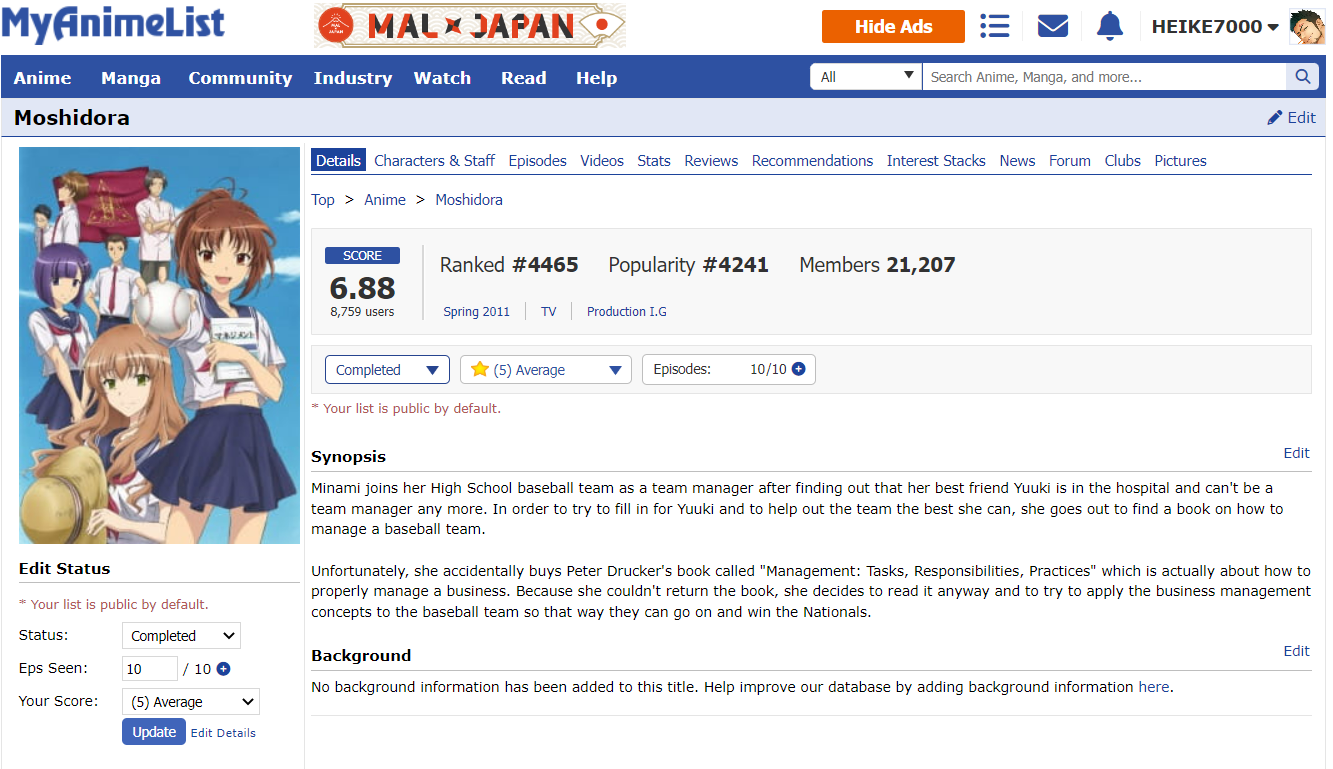Open notifications bell icon
The image size is (1333, 769).
1110,26
